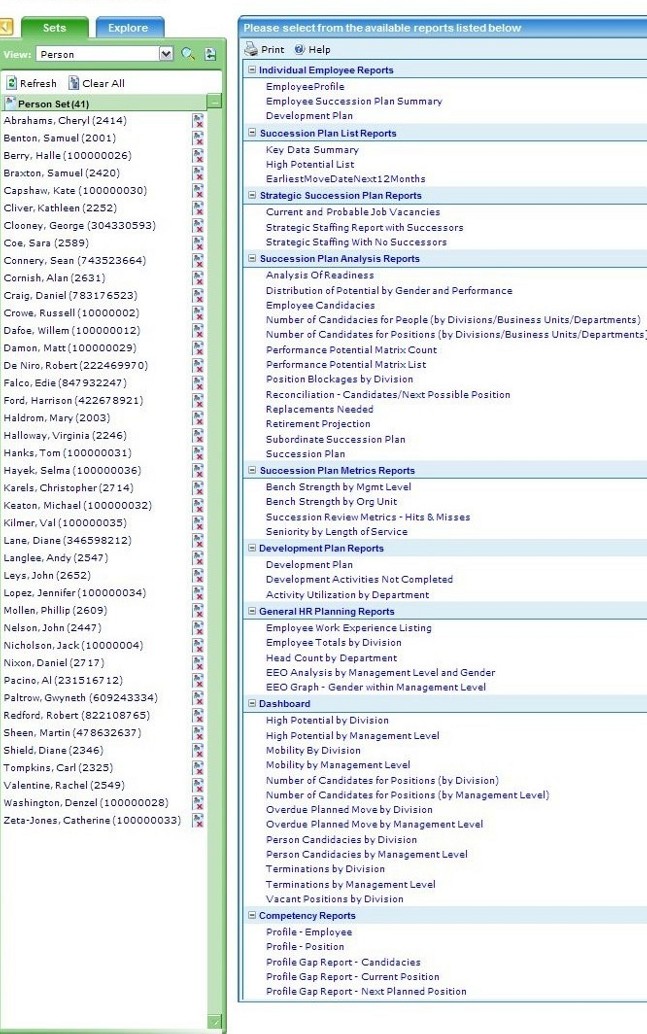
Task: Remove Pacino, Al from the set
Action: tap(198, 681)
